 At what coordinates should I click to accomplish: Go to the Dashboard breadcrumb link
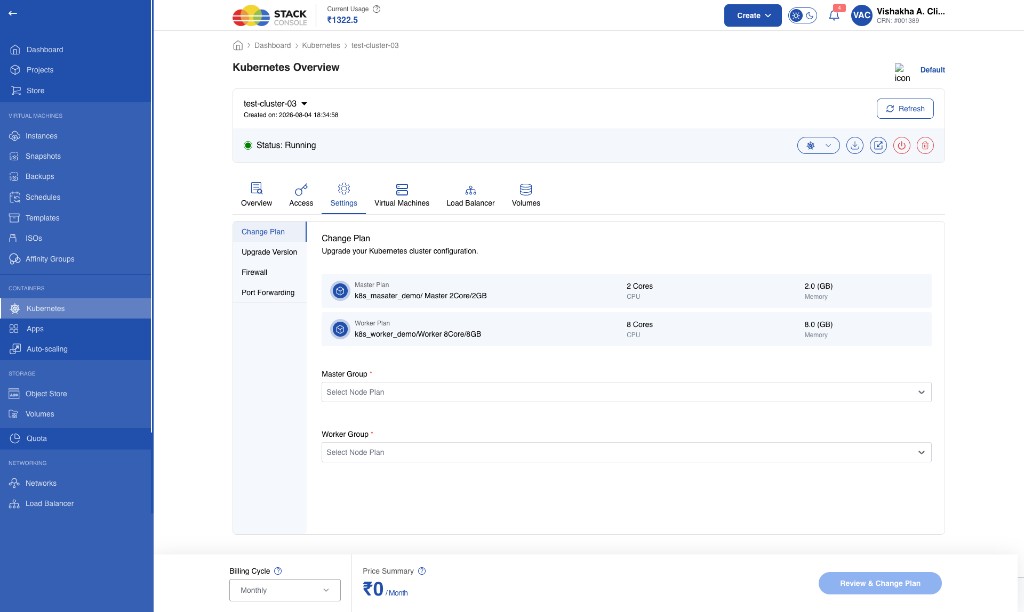click(x=272, y=46)
